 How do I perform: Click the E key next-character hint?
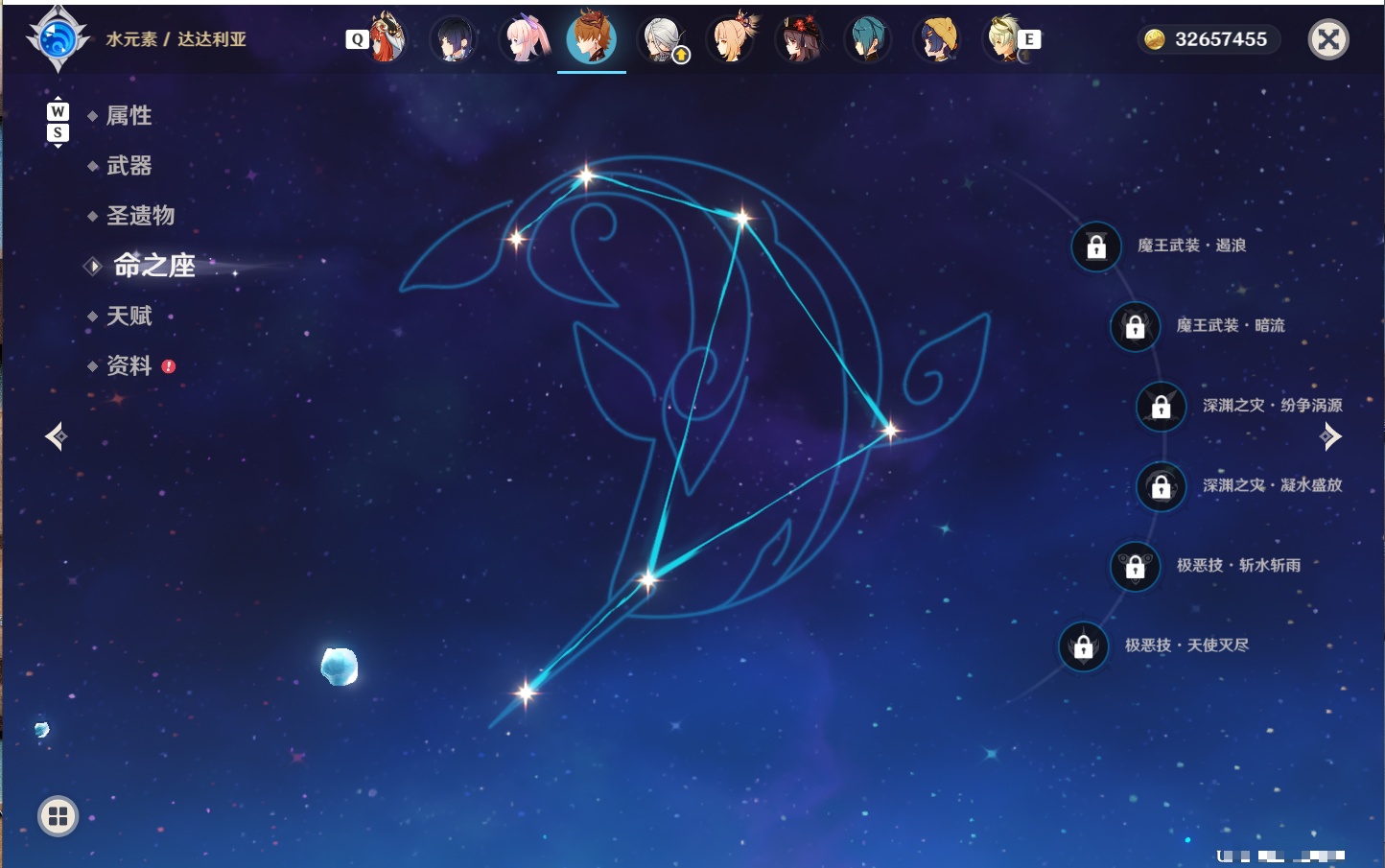(x=1029, y=39)
